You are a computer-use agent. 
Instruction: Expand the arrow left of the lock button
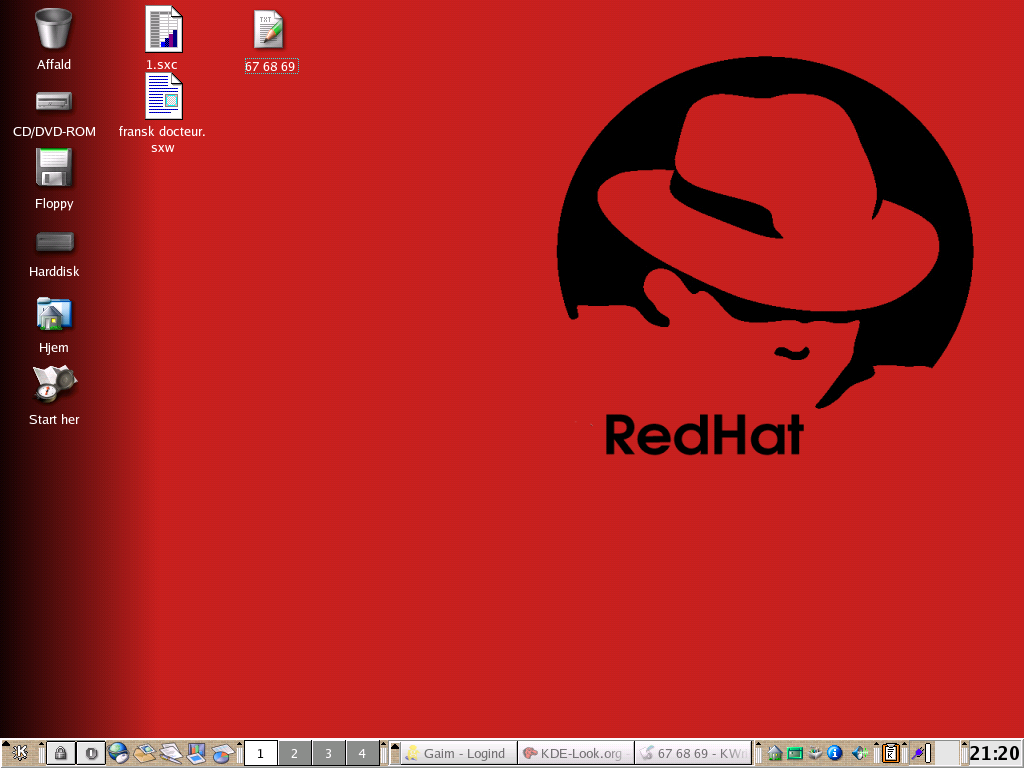[x=41, y=744]
